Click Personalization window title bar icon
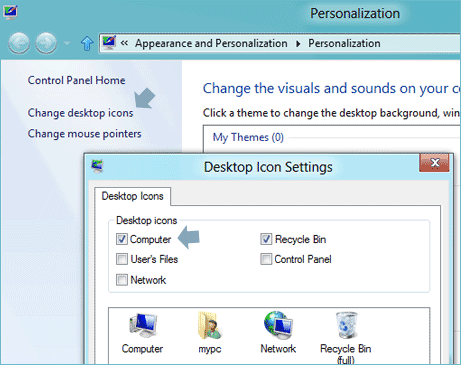Viewport: 461px width, 365px height. click(10, 12)
